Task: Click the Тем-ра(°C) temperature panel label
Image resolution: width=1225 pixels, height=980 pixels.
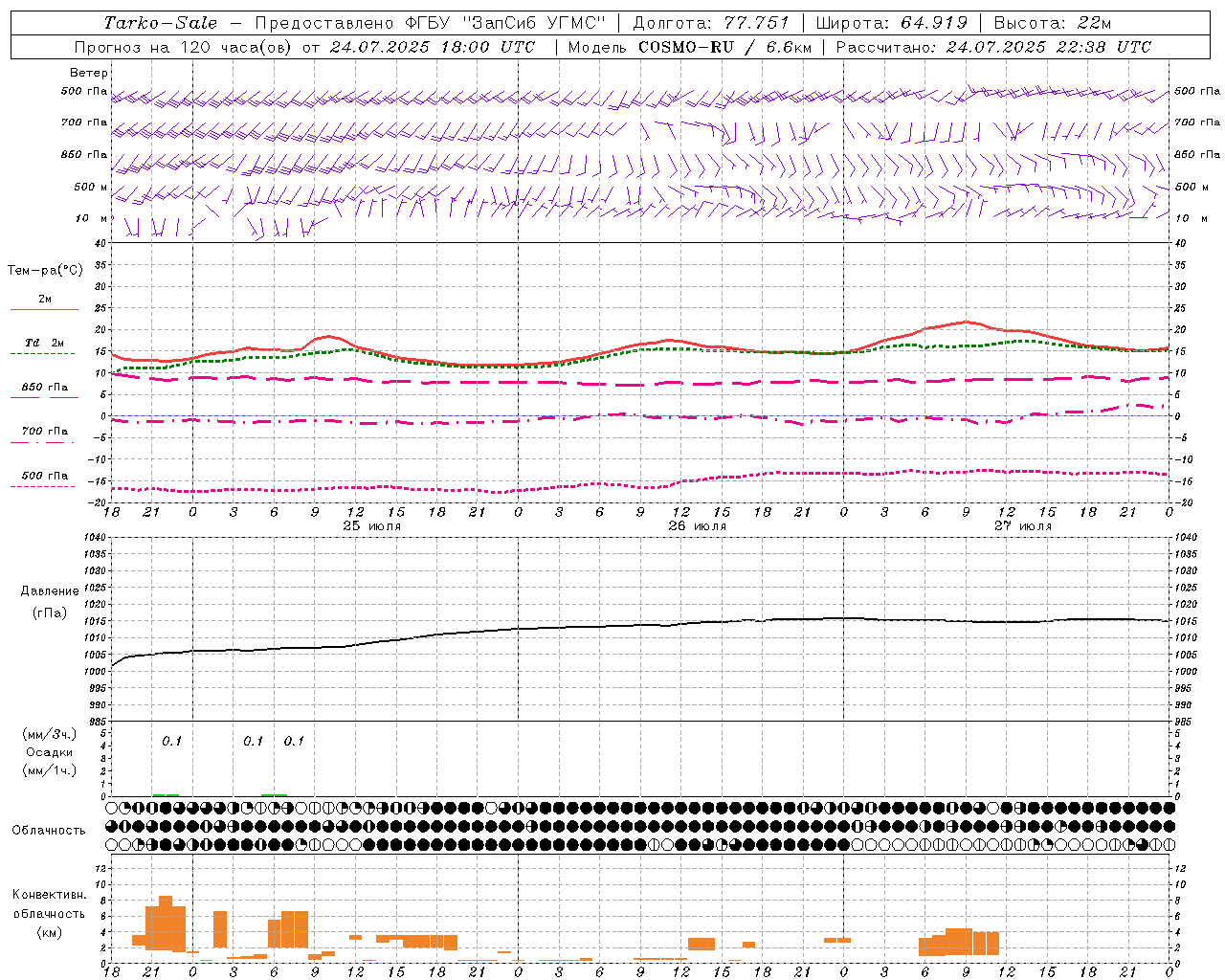Action: click(x=45, y=271)
